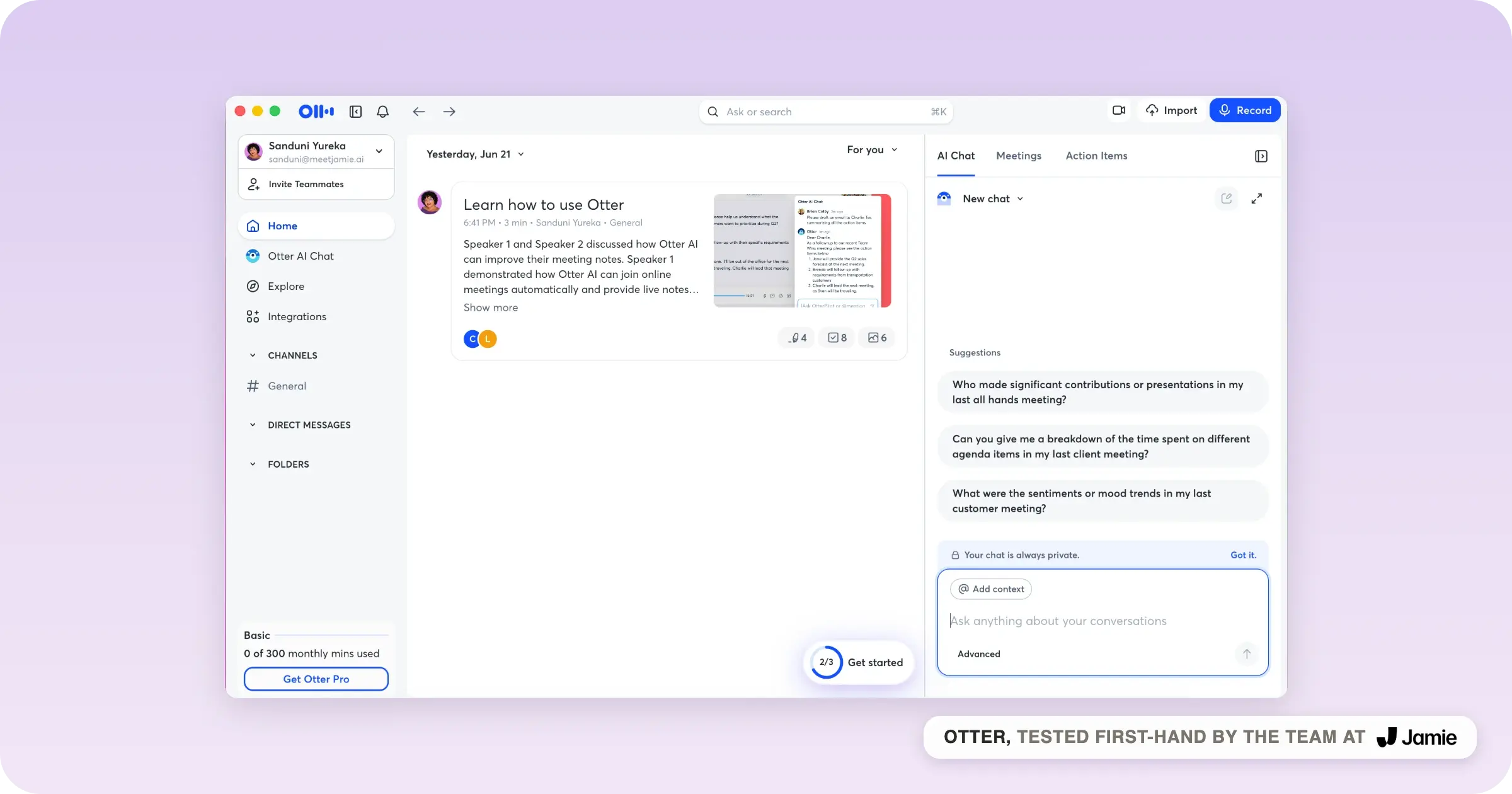Image resolution: width=1512 pixels, height=794 pixels.
Task: Start a new chat compose icon
Action: coord(1227,198)
